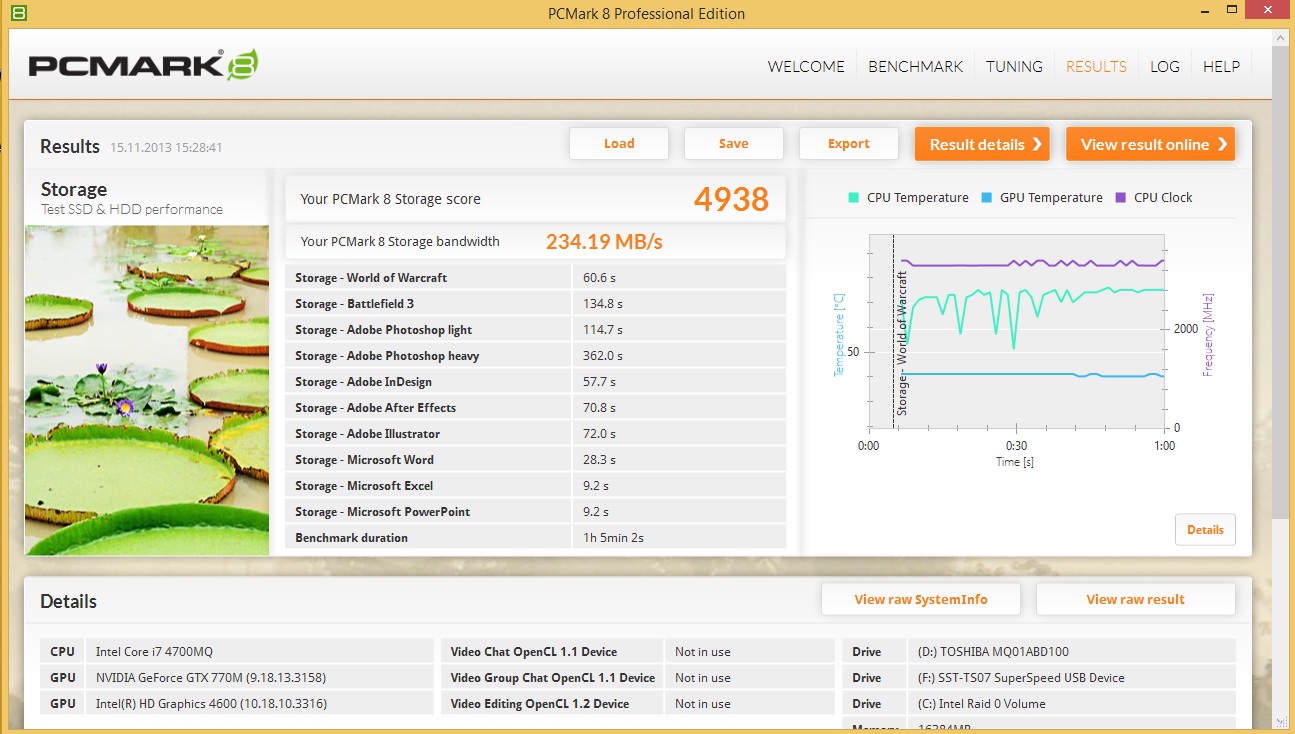Open the chart Details button
The height and width of the screenshot is (734, 1295).
(x=1205, y=530)
